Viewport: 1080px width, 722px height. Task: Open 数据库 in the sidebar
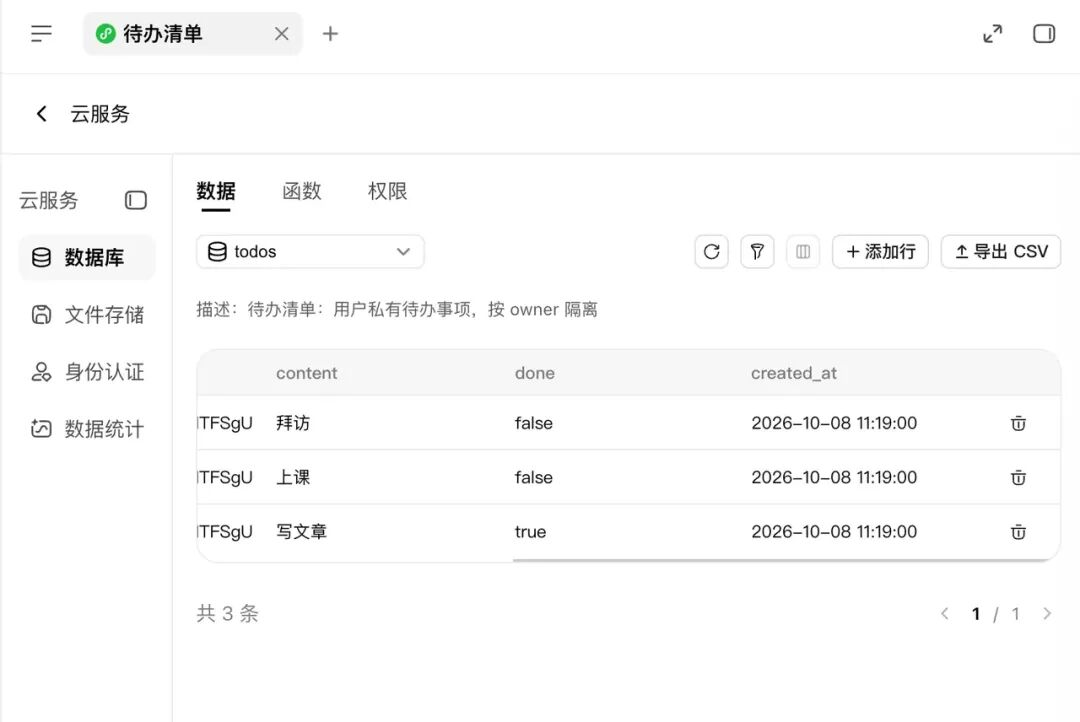click(x=87, y=258)
